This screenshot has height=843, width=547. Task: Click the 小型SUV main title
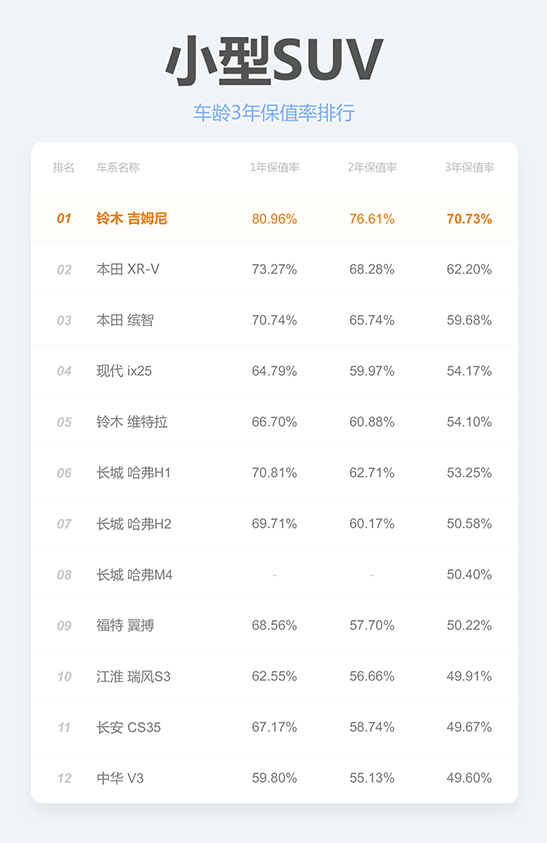274,59
